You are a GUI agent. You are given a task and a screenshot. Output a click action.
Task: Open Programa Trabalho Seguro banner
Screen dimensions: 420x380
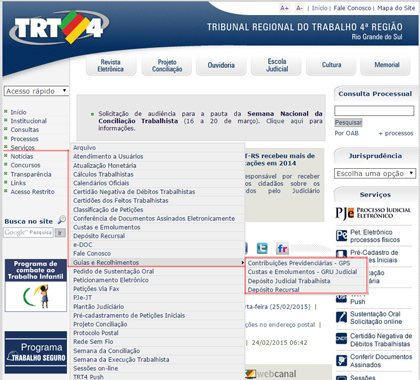point(36,352)
